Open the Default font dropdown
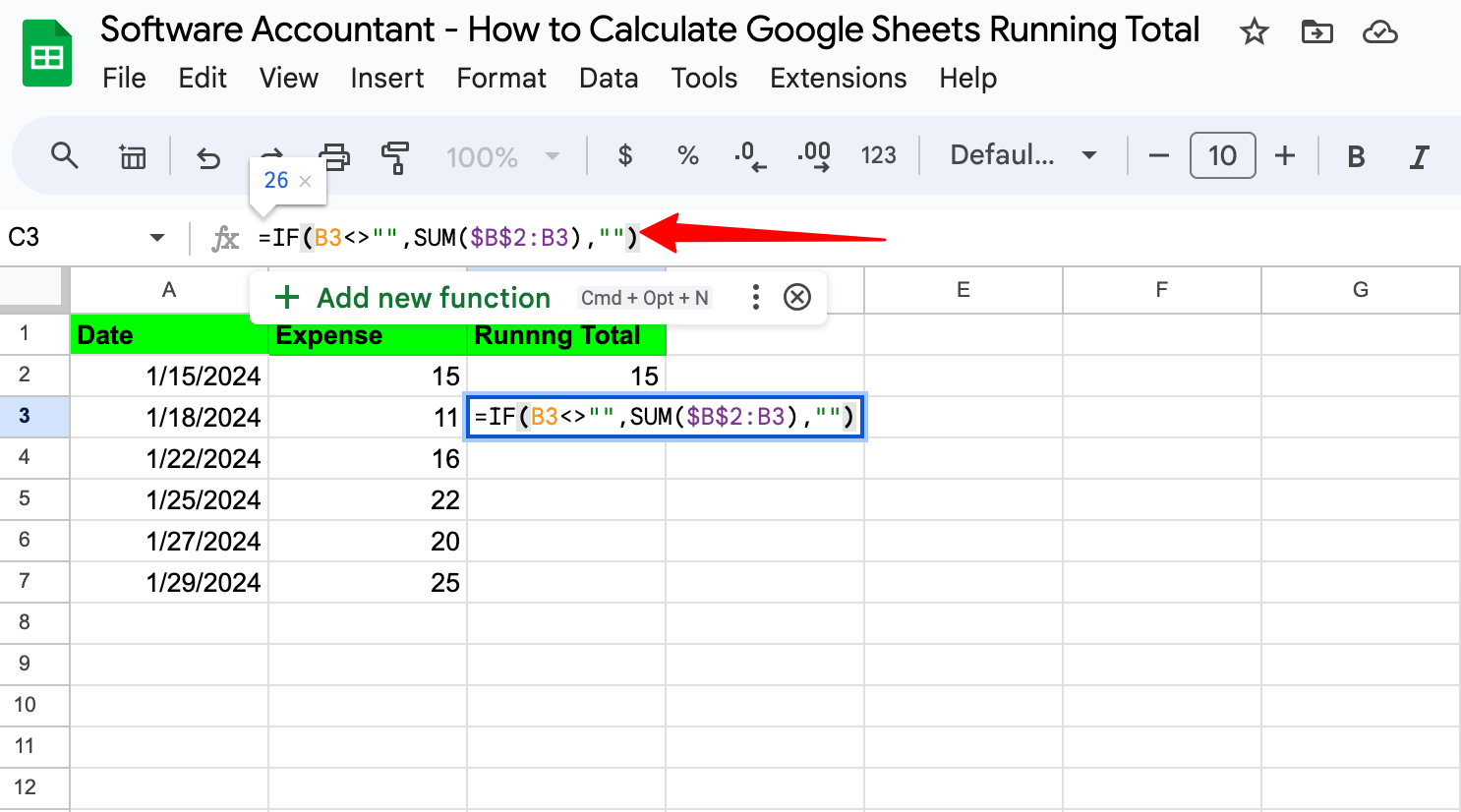Screen dimensions: 1461x812 (x=1023, y=155)
